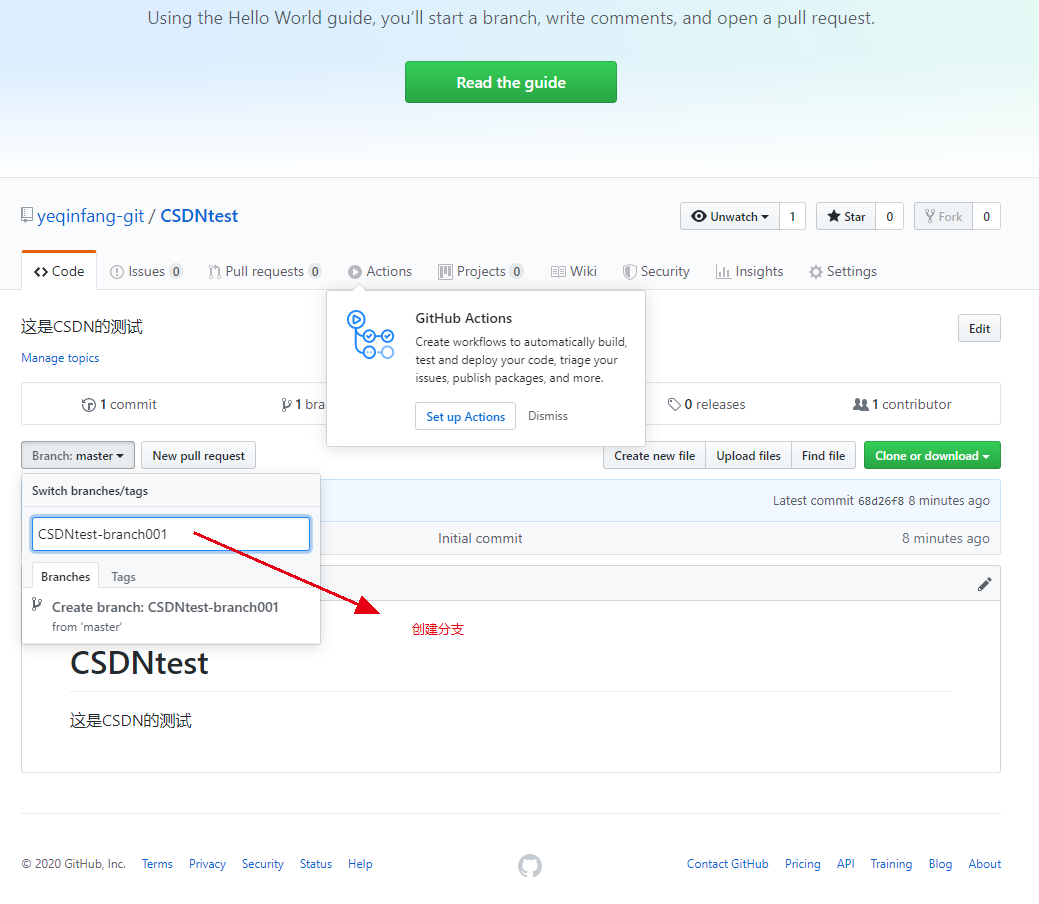Focus the branch name filter input
1039x904 pixels.
click(x=171, y=534)
